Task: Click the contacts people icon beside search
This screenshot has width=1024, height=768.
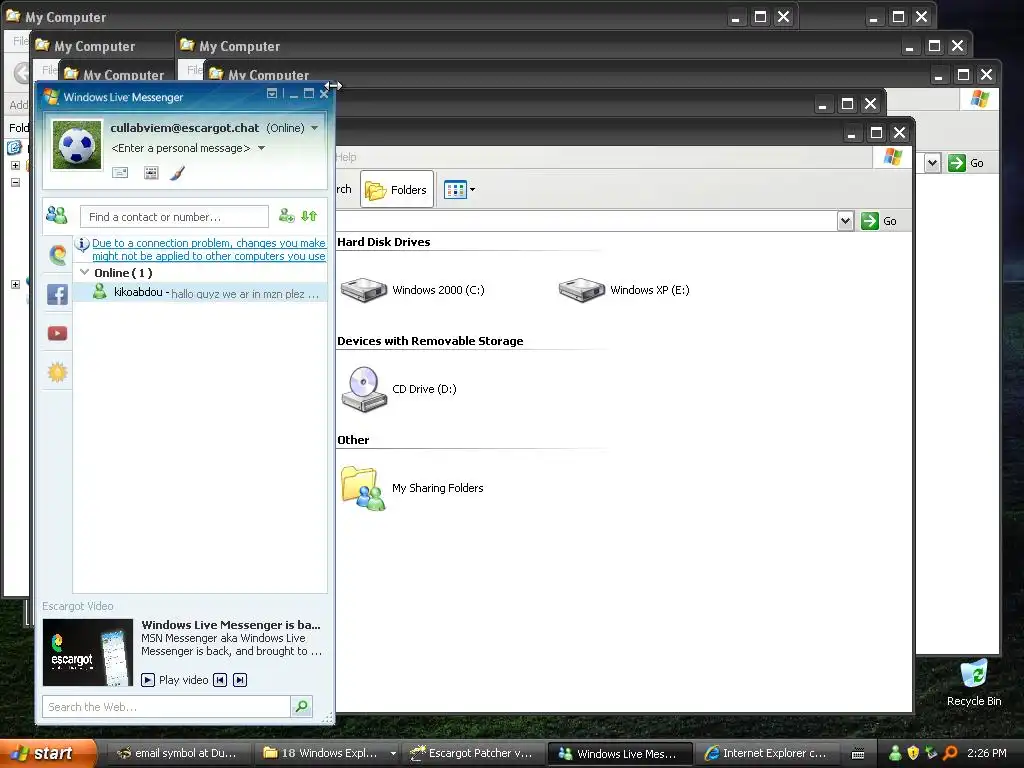Action: tap(57, 215)
